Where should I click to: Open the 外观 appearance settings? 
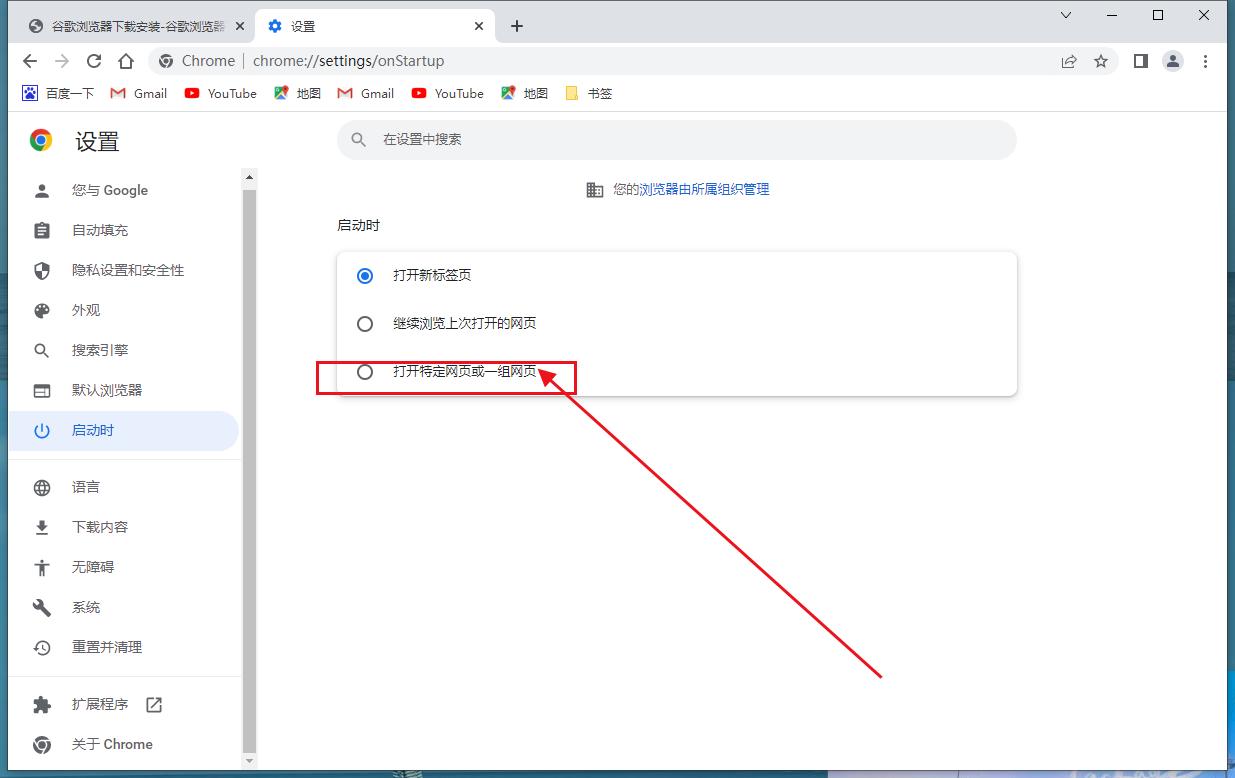click(86, 310)
